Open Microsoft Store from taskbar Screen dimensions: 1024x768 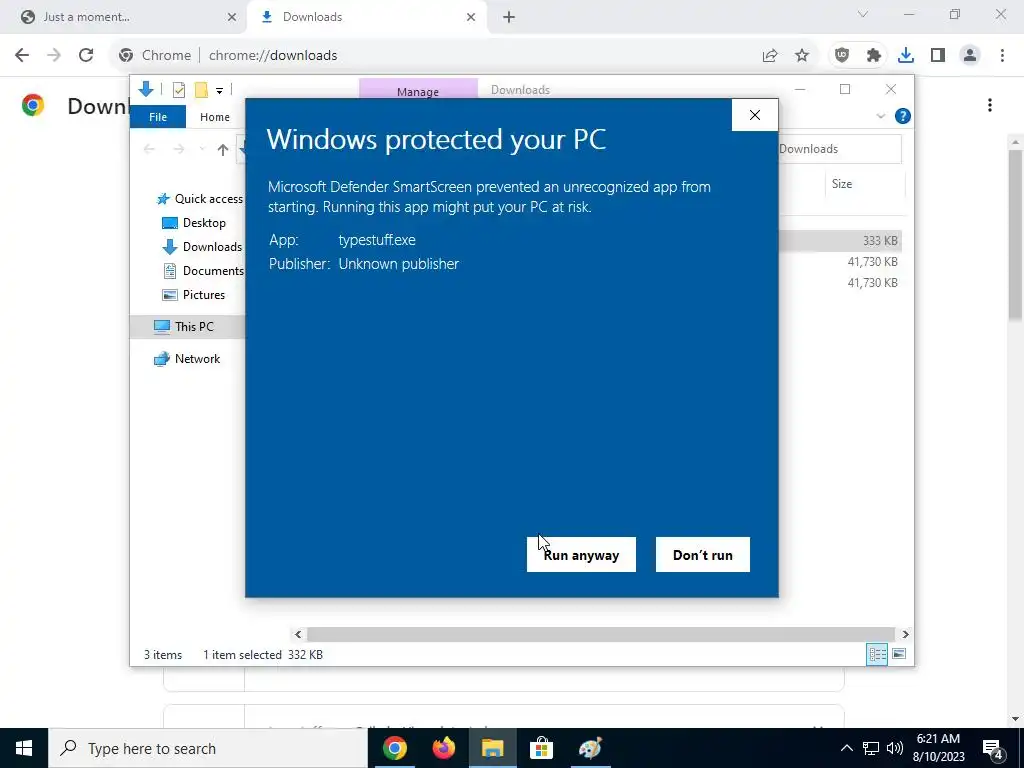point(541,748)
